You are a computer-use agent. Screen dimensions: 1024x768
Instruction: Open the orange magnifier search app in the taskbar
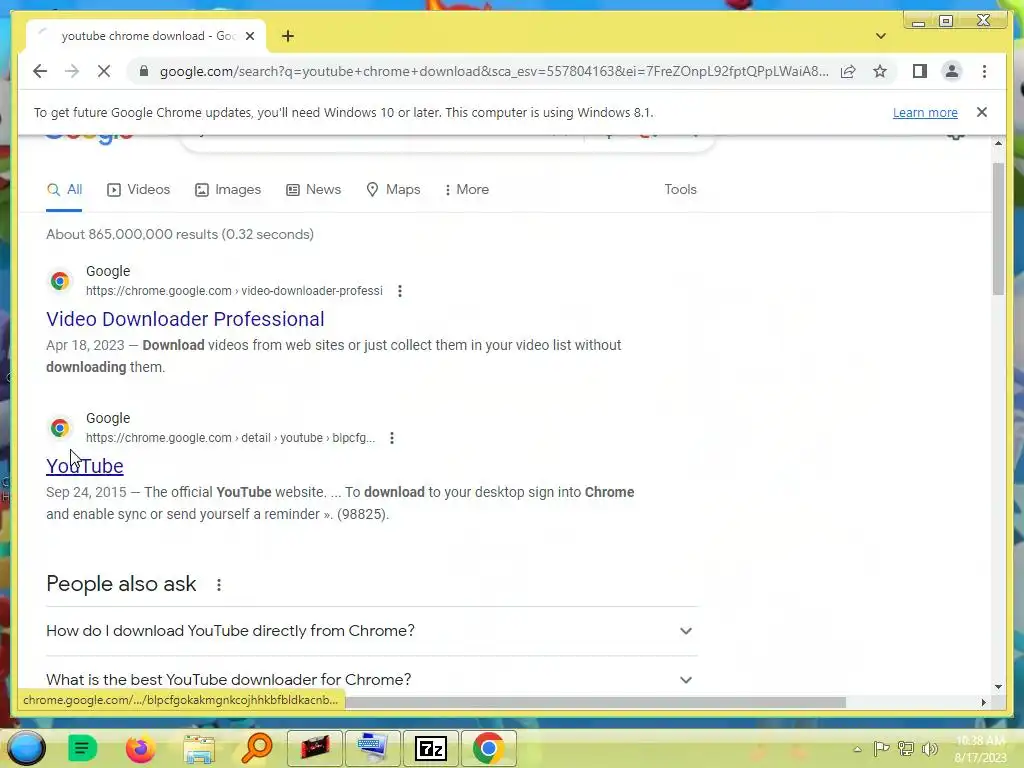(257, 748)
